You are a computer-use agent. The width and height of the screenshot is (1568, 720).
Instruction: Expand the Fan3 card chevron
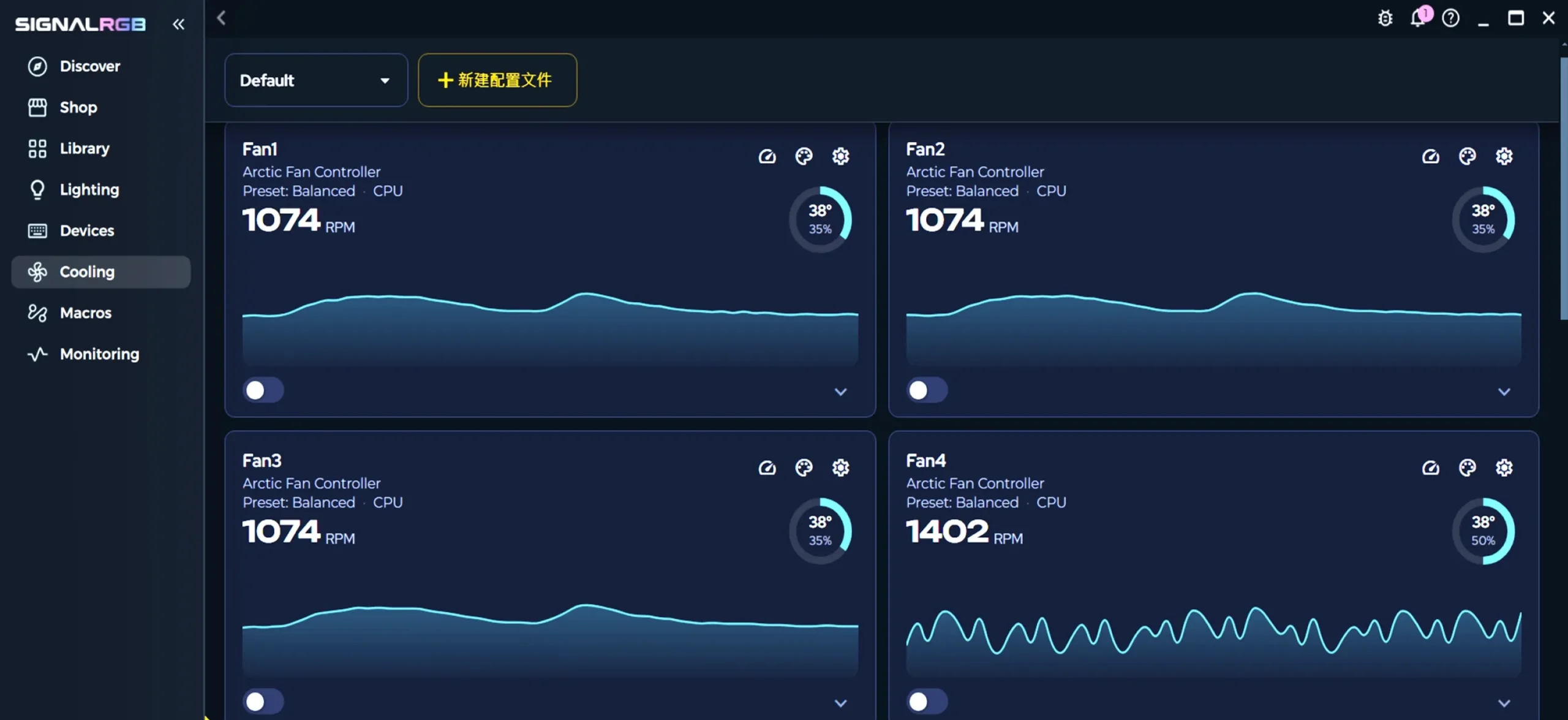840,703
